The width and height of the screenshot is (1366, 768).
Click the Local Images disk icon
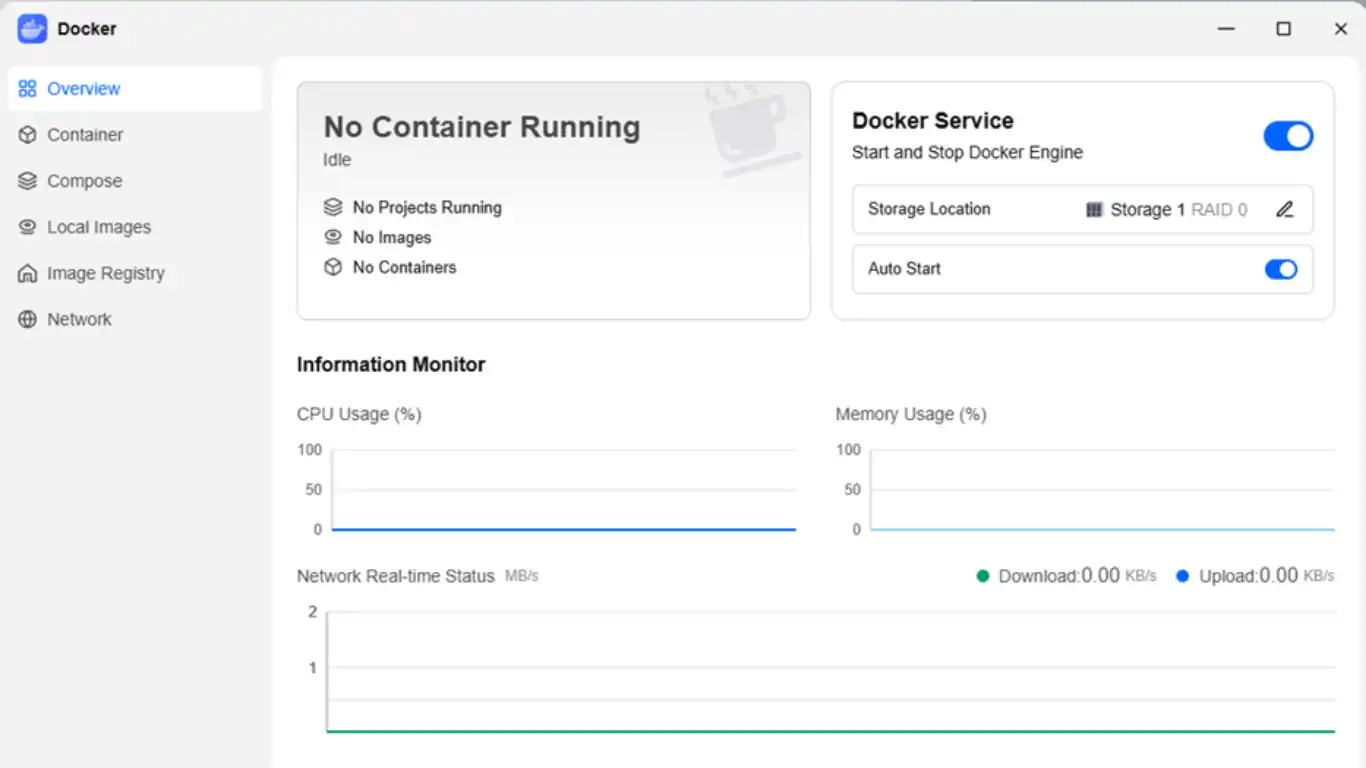(x=27, y=227)
